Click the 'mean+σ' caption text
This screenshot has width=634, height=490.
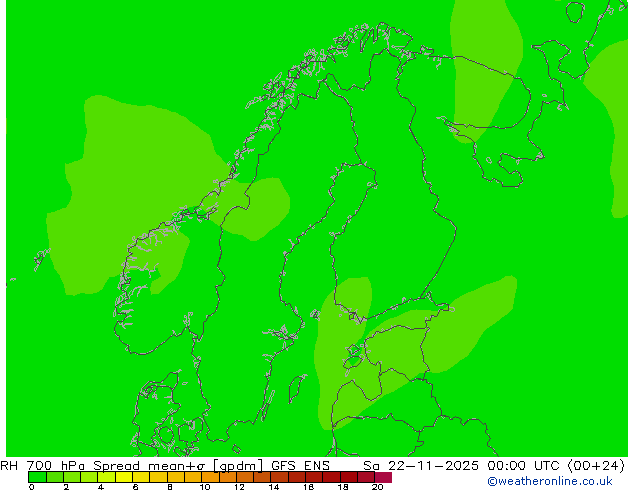point(177,466)
